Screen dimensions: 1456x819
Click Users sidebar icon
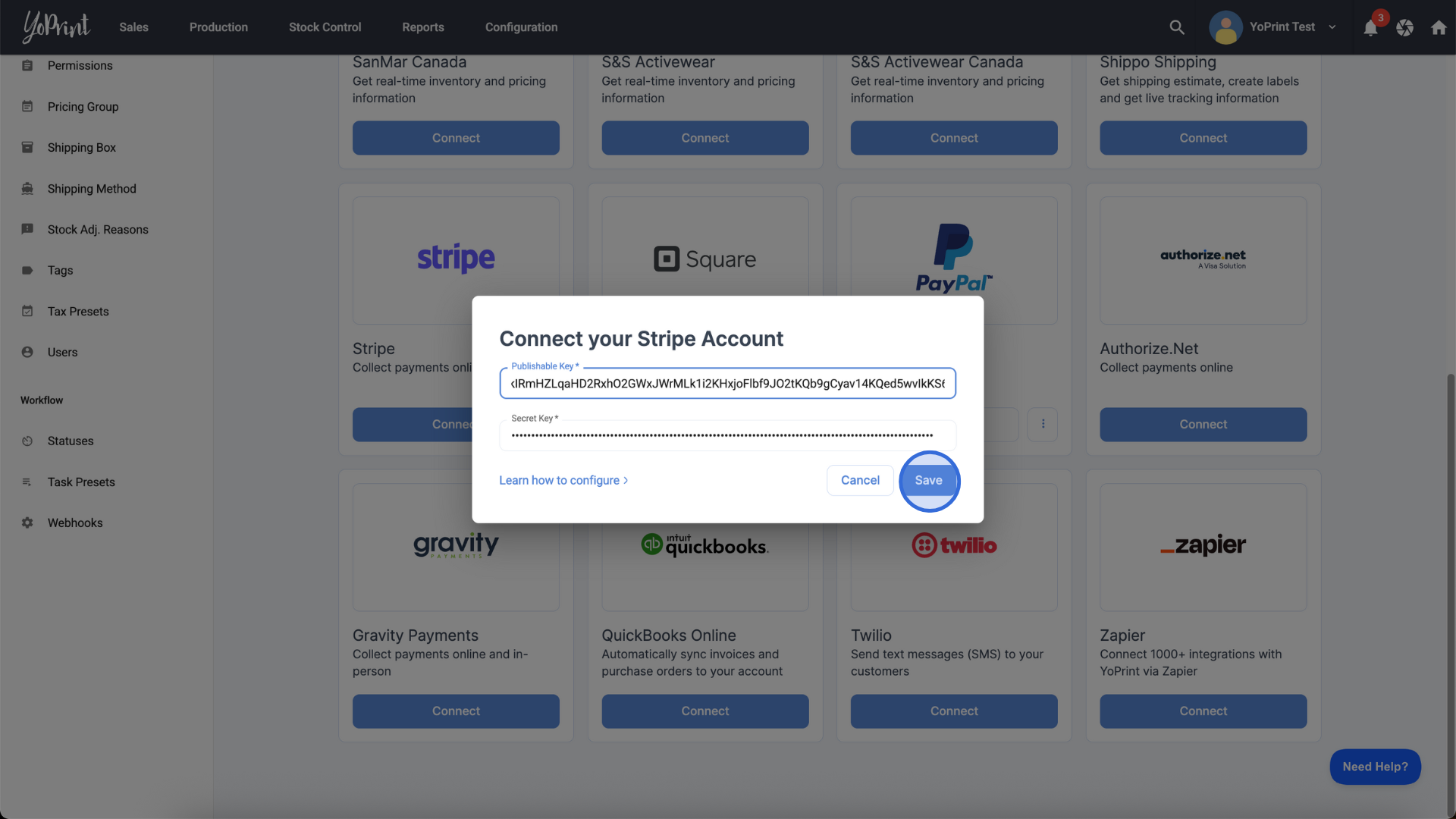(x=27, y=352)
